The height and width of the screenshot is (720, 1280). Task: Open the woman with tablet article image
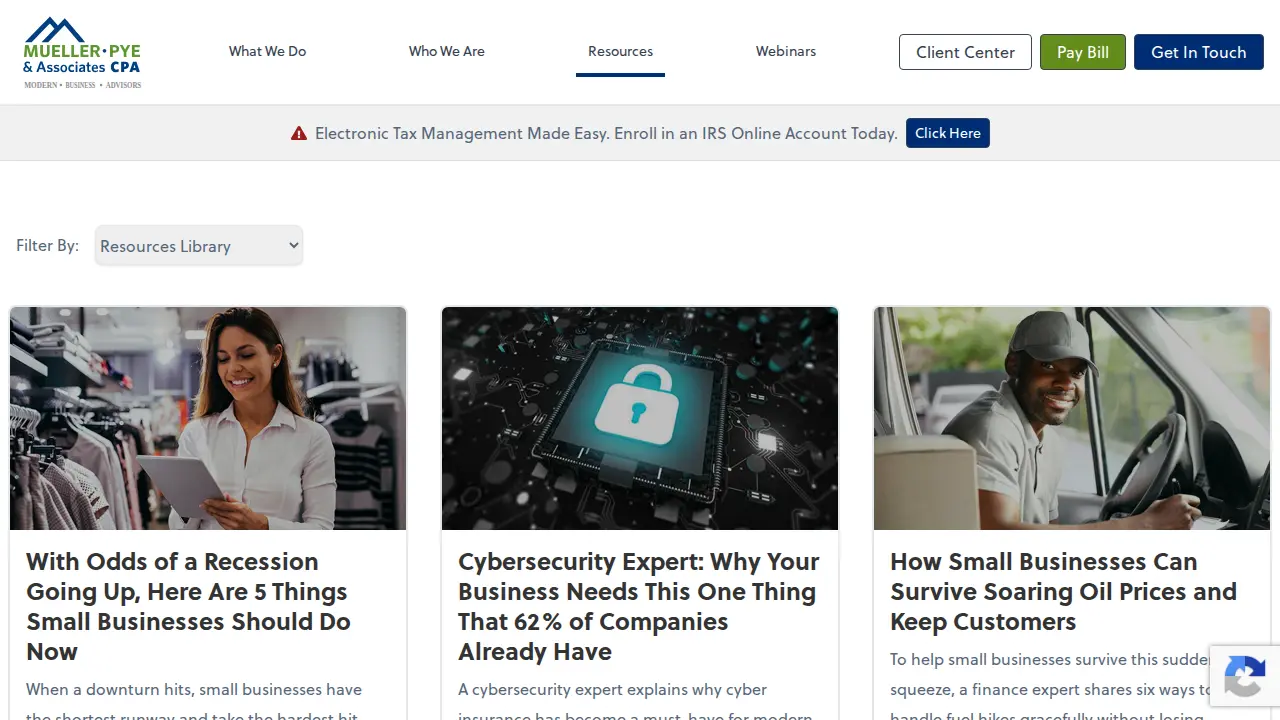[208, 418]
